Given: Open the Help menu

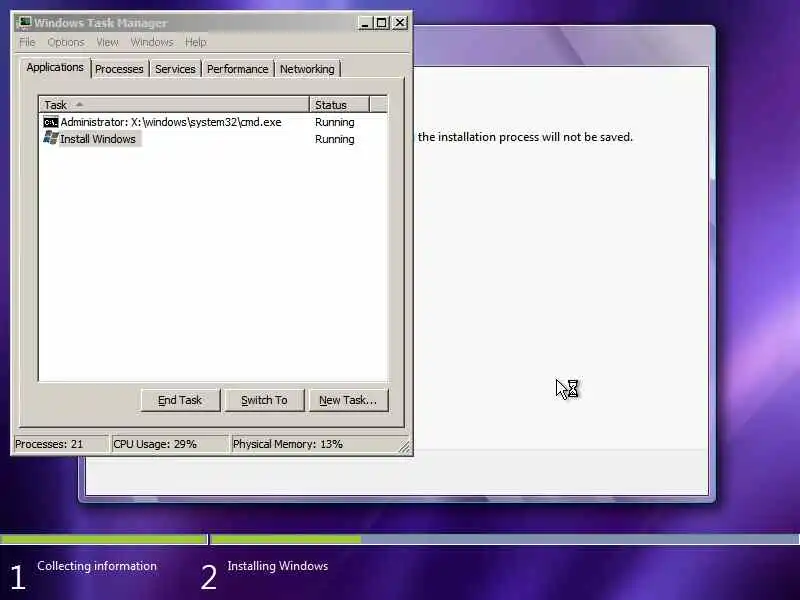Looking at the screenshot, I should 196,42.
